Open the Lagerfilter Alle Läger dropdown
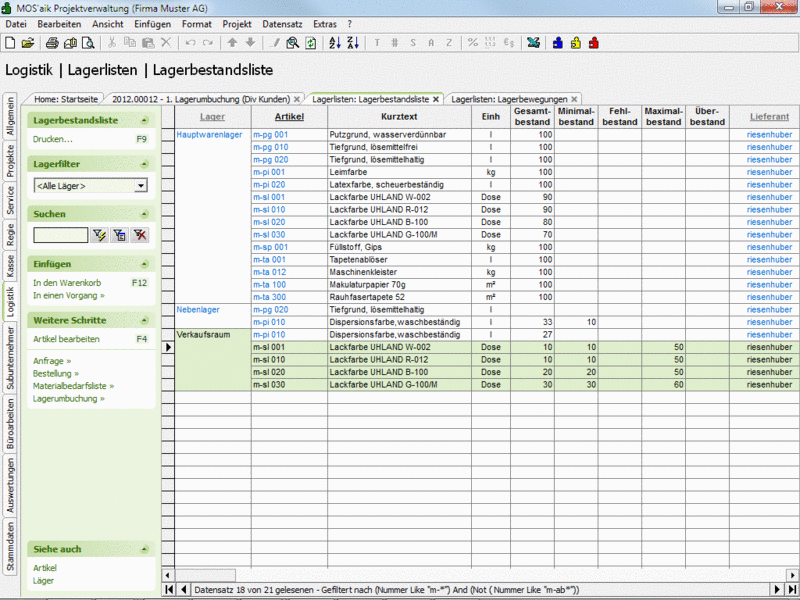800x600 pixels. [x=141, y=186]
